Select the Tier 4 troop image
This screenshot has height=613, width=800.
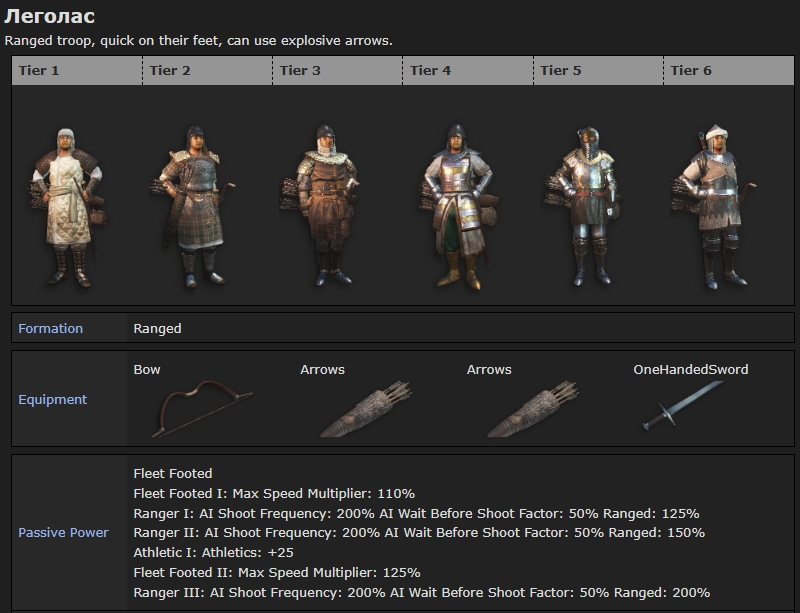tap(457, 207)
